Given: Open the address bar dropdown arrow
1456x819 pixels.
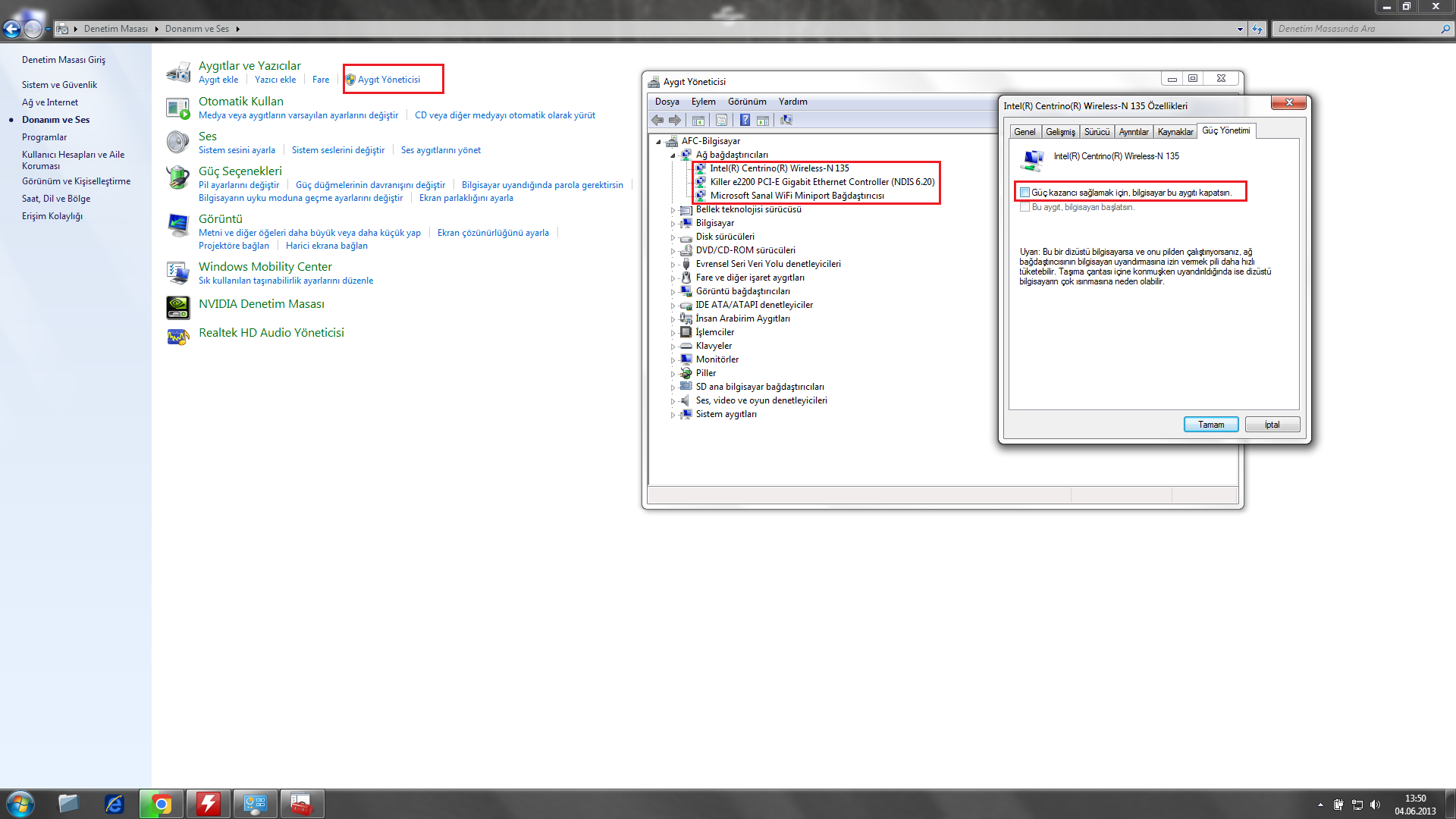Looking at the screenshot, I should 1240,29.
